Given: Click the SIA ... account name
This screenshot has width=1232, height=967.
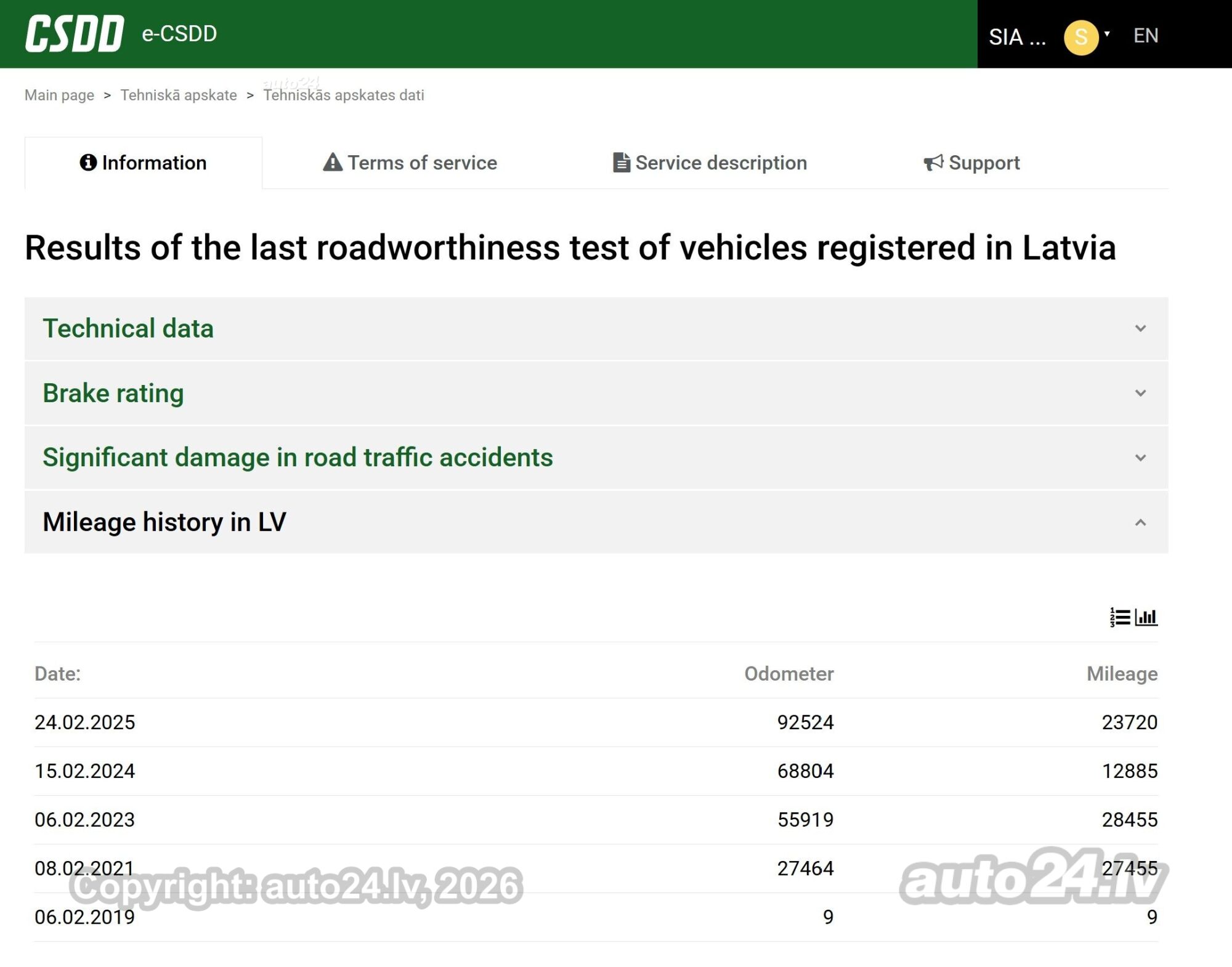Looking at the screenshot, I should pyautogui.click(x=1017, y=37).
